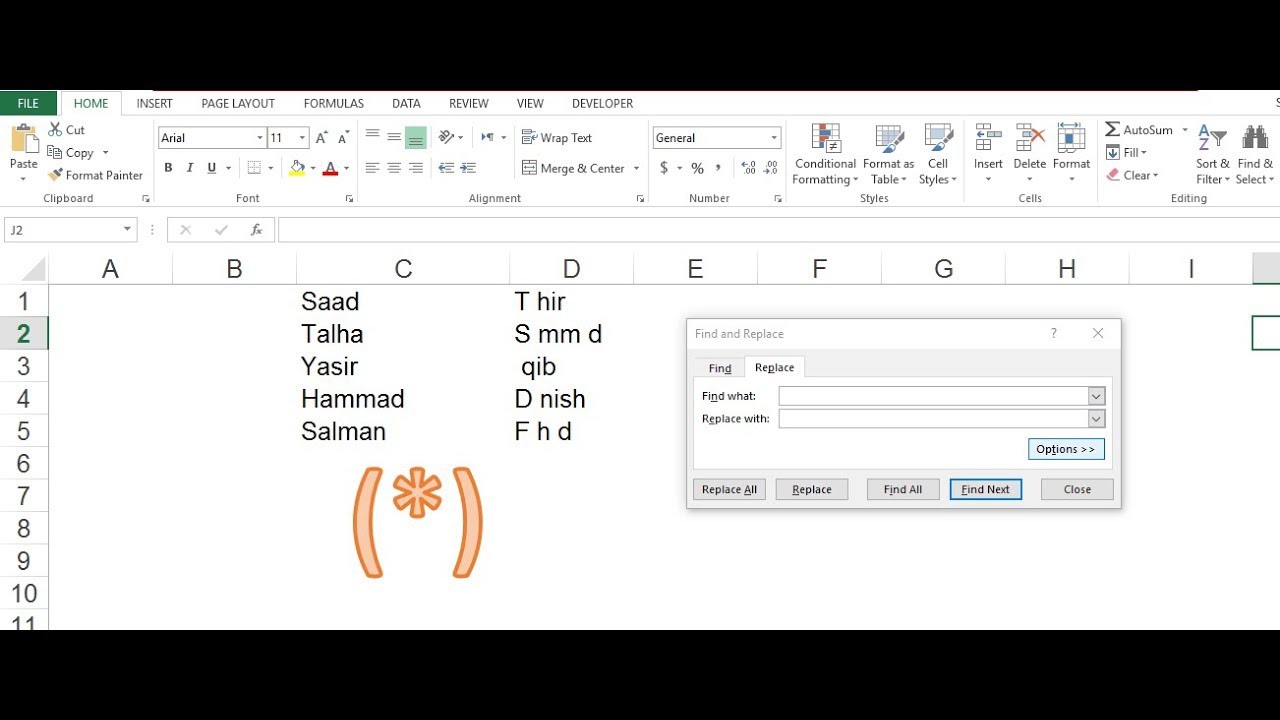The width and height of the screenshot is (1280, 720).
Task: Click the Decrease Indent icon
Action: click(x=446, y=168)
